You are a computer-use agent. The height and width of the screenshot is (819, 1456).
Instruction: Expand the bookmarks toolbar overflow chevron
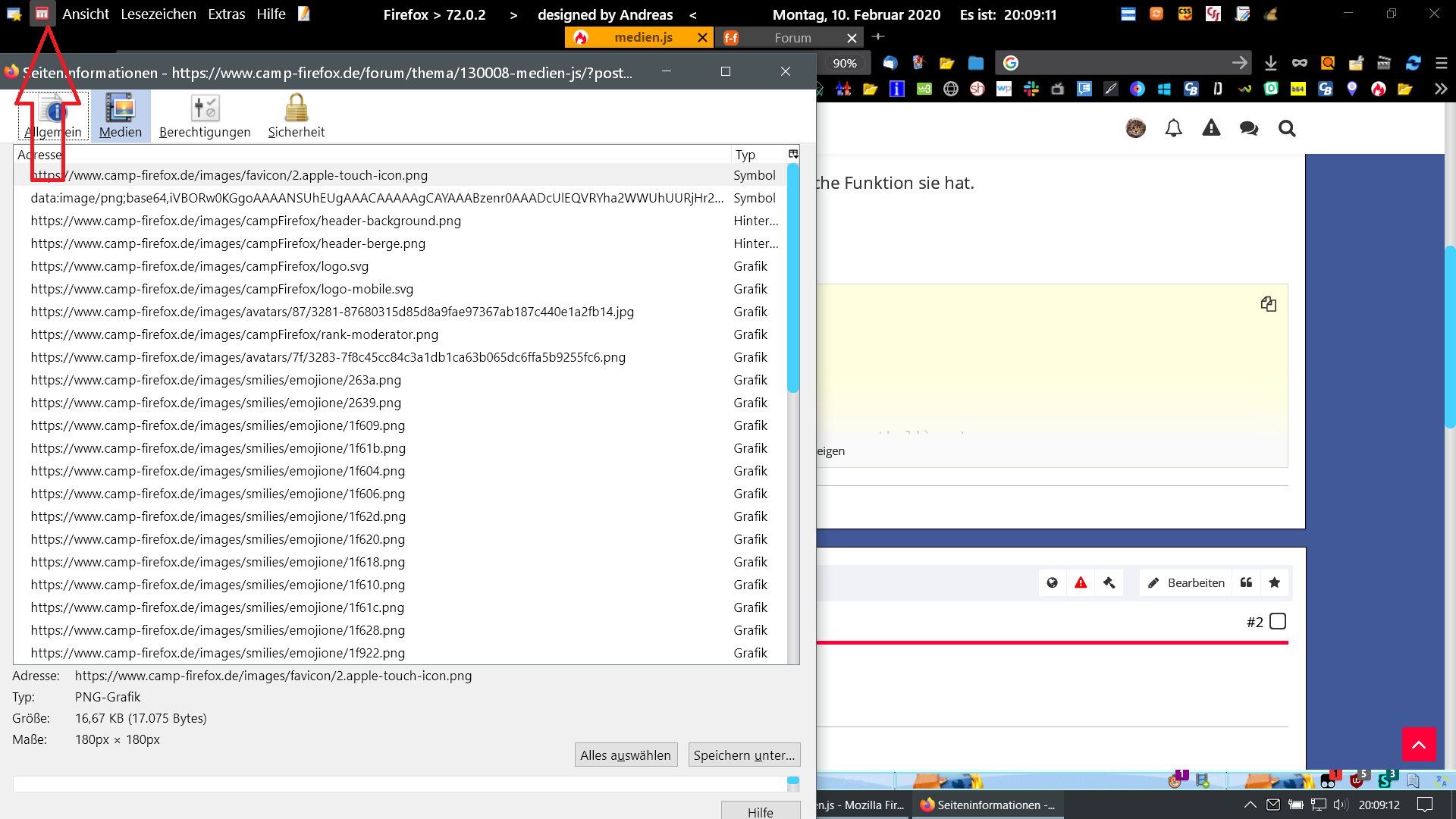pyautogui.click(x=1440, y=89)
